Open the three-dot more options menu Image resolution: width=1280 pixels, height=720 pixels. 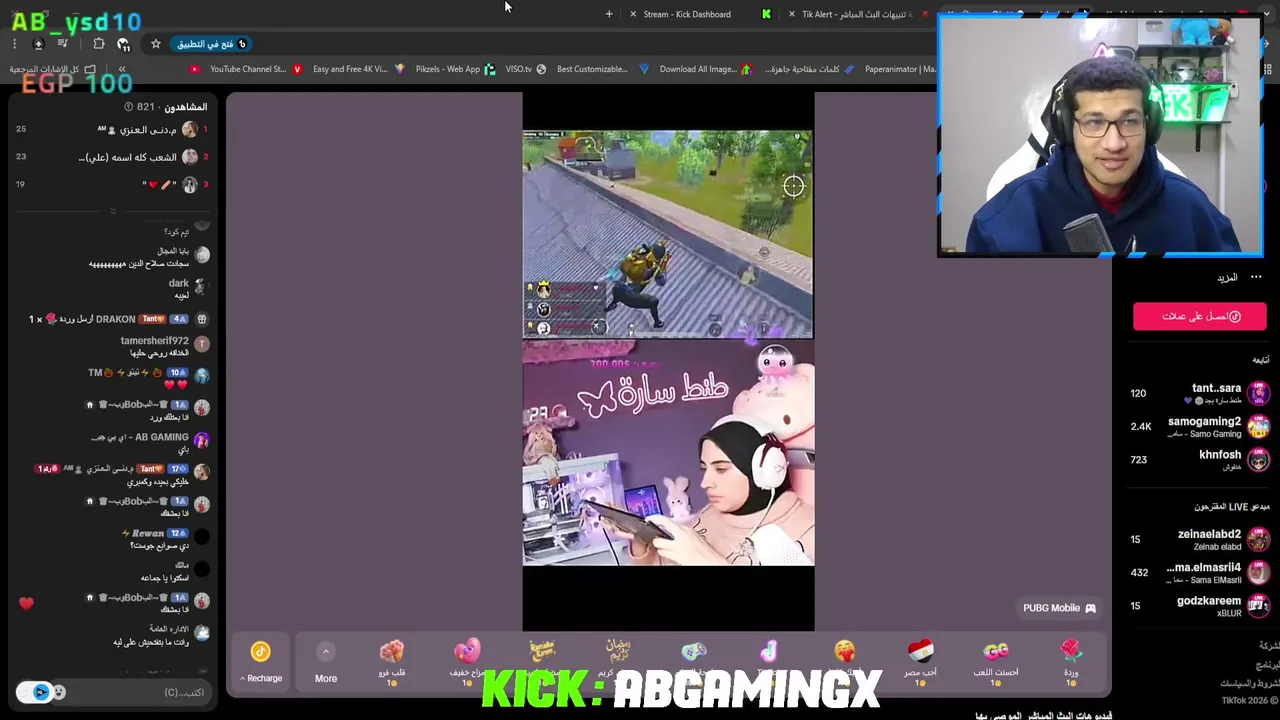pyautogui.click(x=1256, y=277)
